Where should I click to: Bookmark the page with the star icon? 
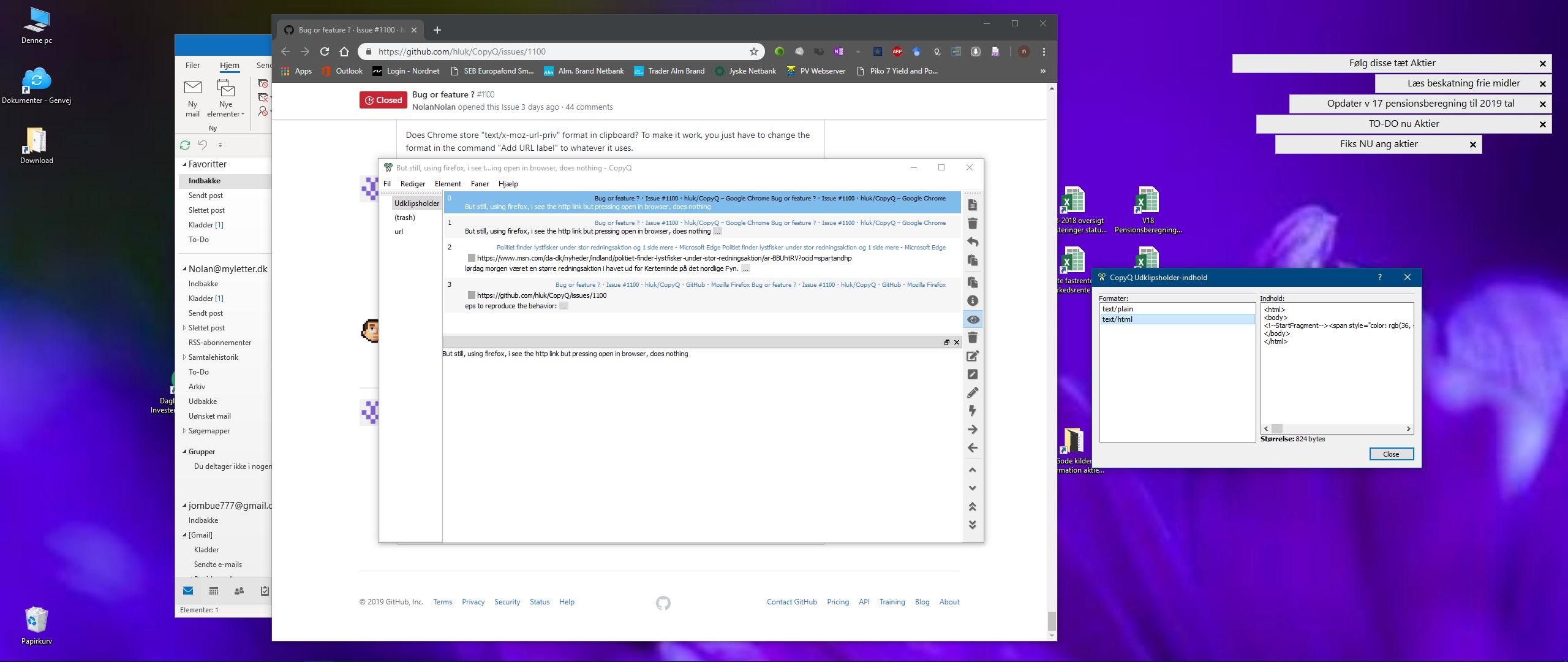(x=754, y=51)
